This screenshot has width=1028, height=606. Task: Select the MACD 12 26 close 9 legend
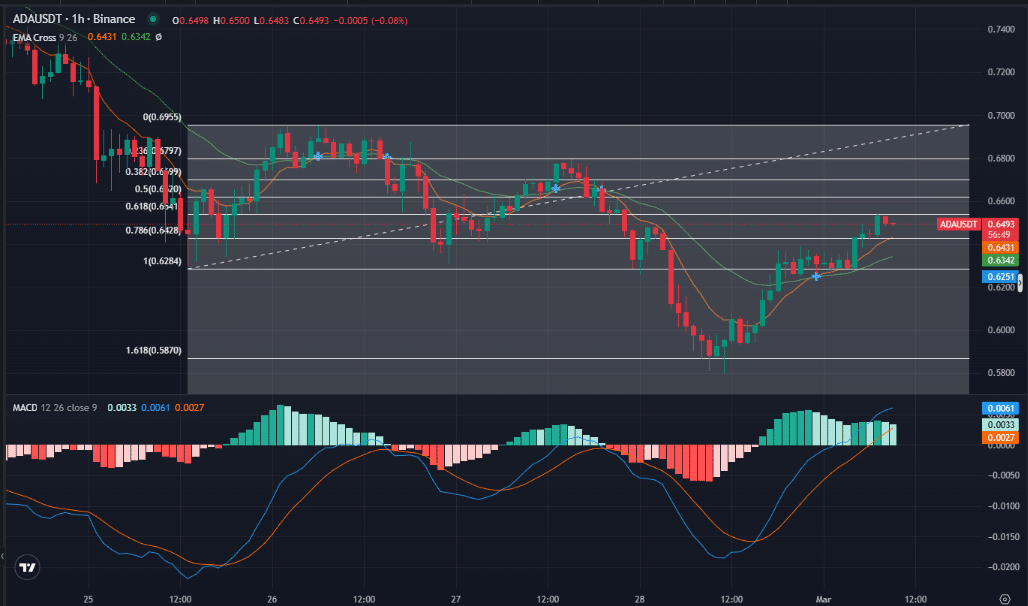point(54,408)
